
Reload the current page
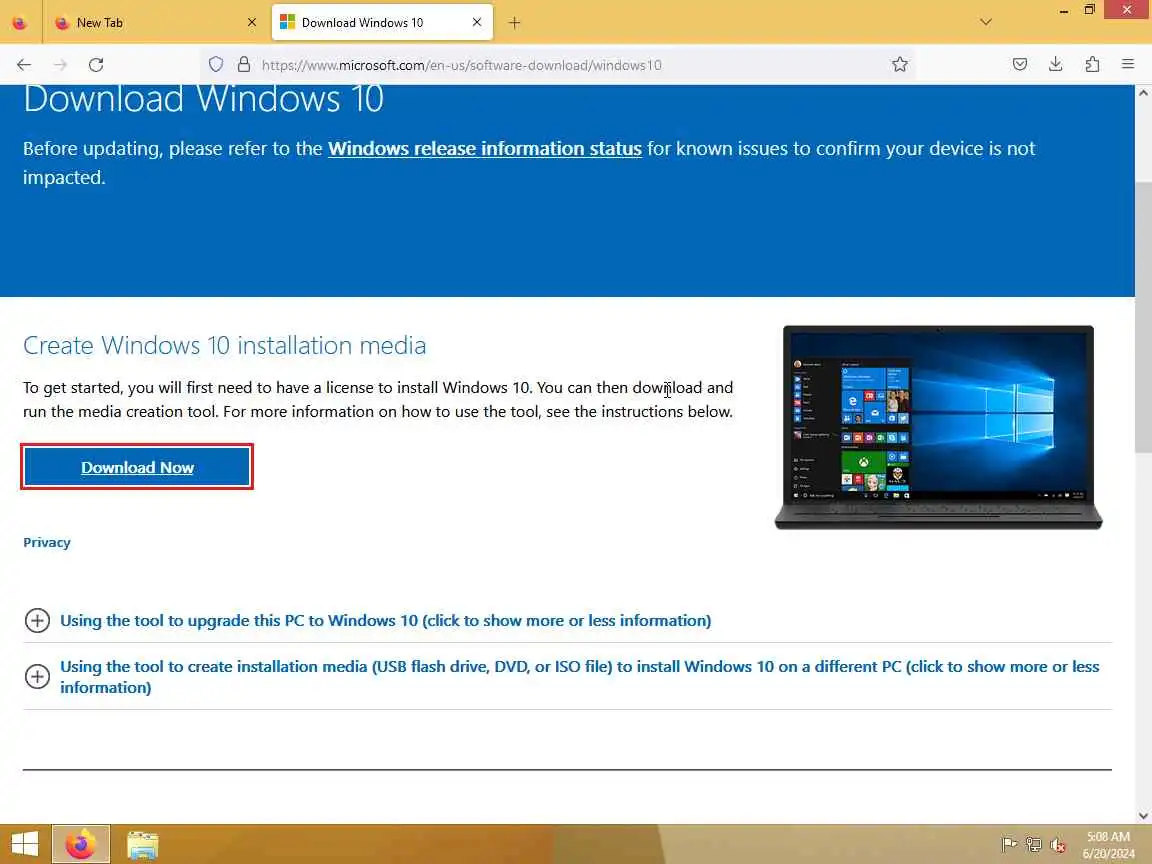[x=96, y=65]
